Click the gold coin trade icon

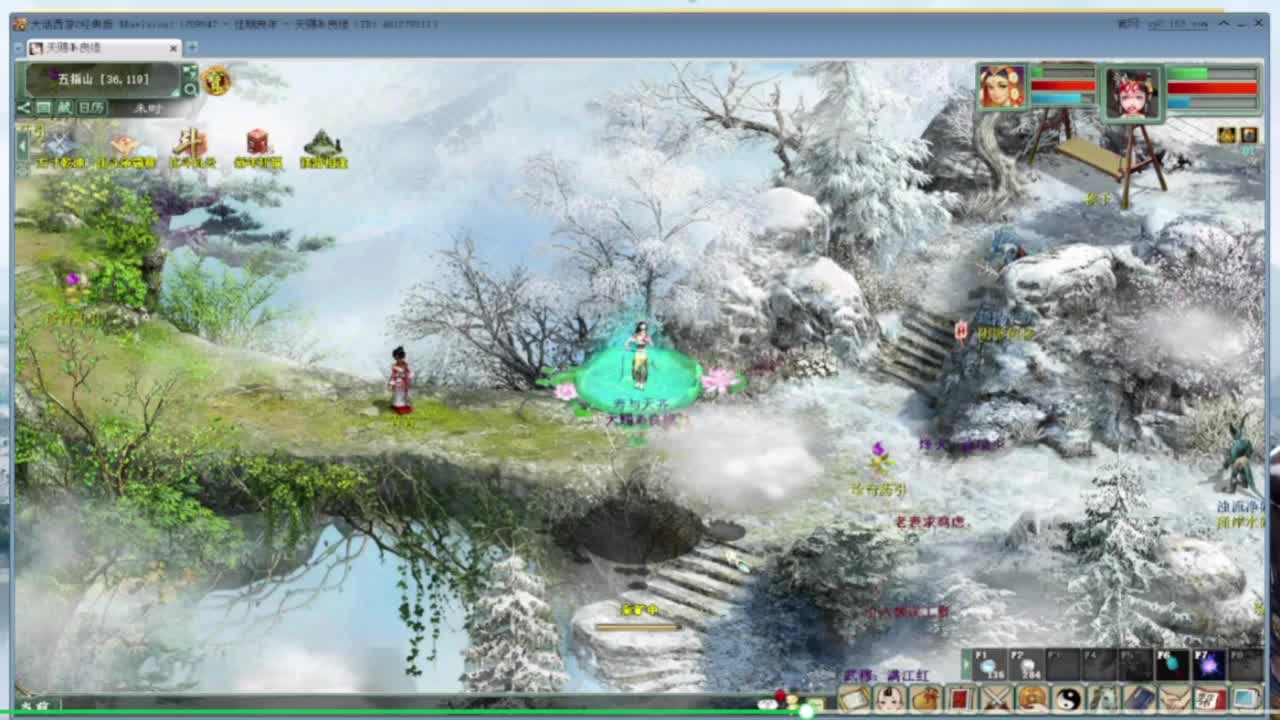(x=1033, y=698)
